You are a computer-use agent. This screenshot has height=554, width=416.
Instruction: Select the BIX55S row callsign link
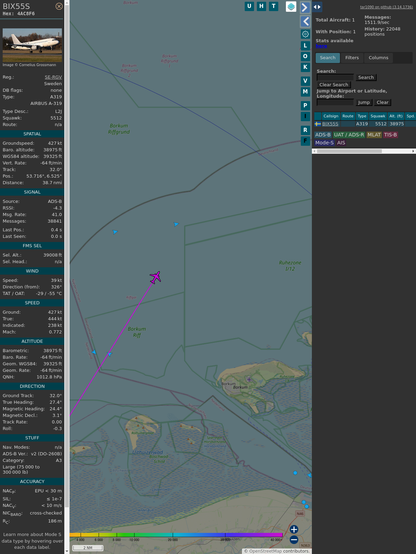330,124
